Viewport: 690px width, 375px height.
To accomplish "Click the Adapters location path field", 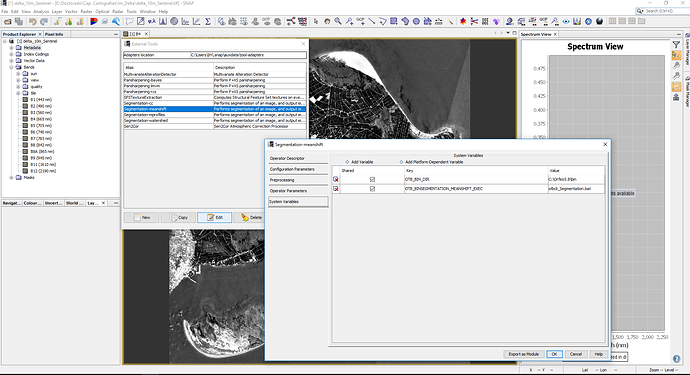I will [x=248, y=55].
